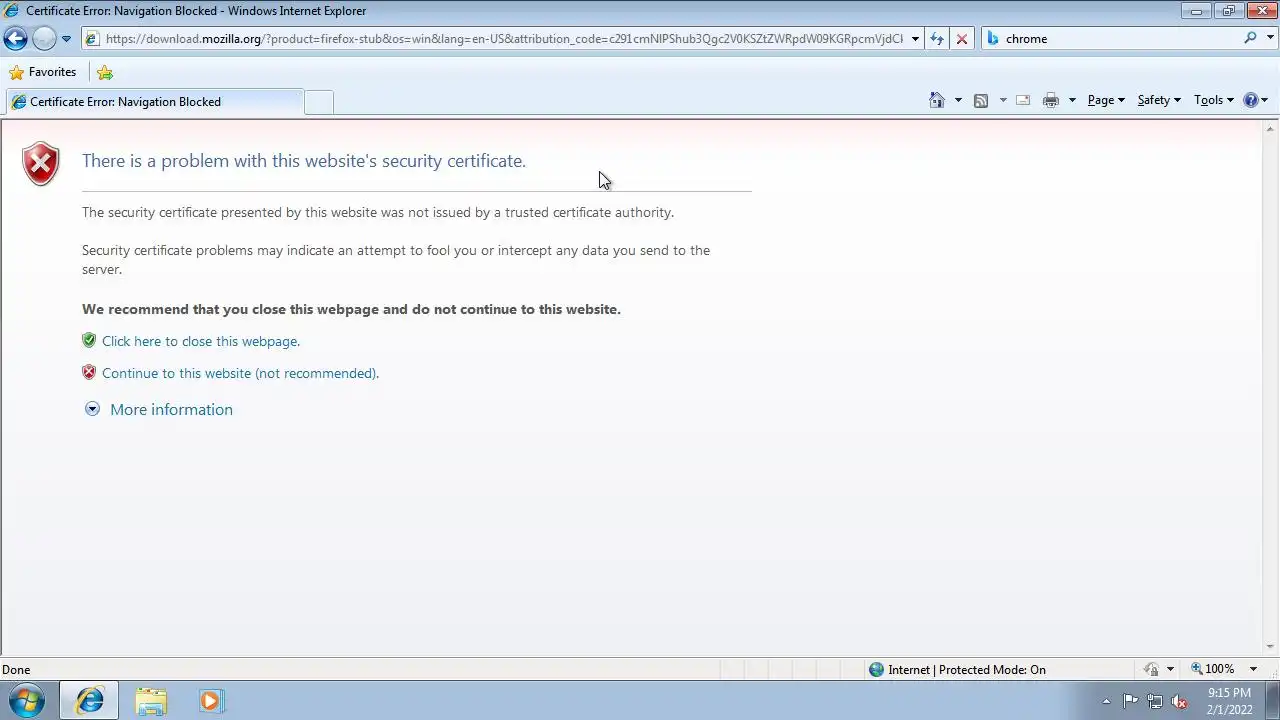Go back with the browser Back arrow

[15, 39]
